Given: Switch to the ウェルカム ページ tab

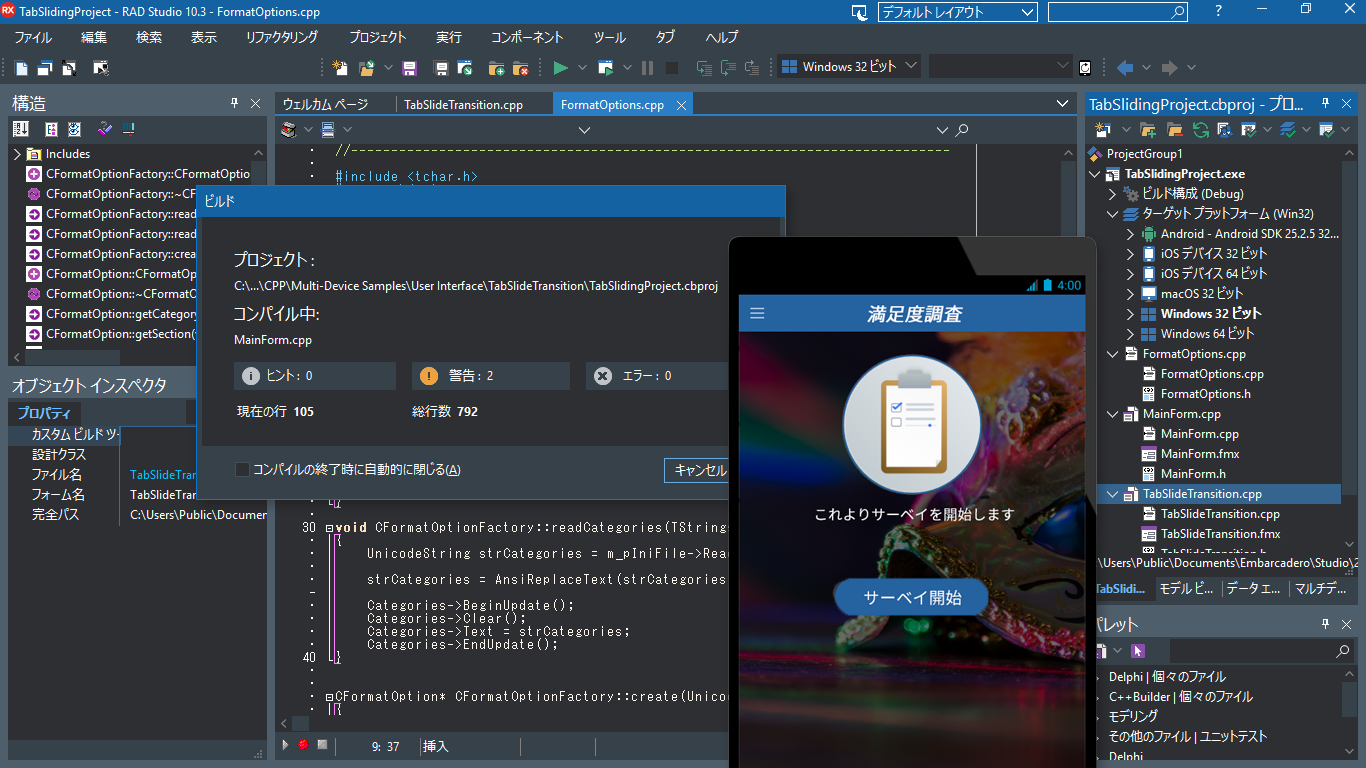Looking at the screenshot, I should click(325, 104).
